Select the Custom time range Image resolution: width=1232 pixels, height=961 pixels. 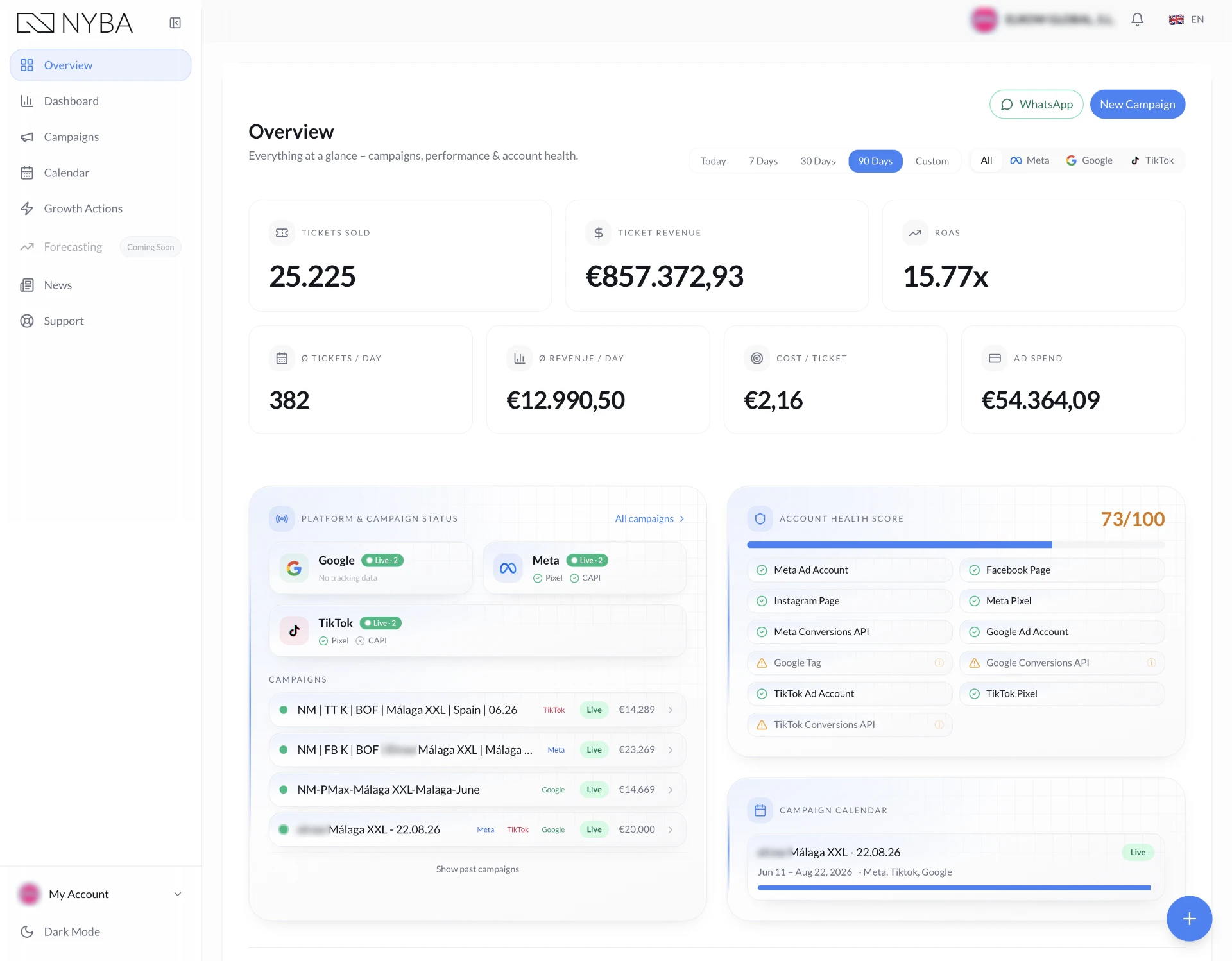932,161
